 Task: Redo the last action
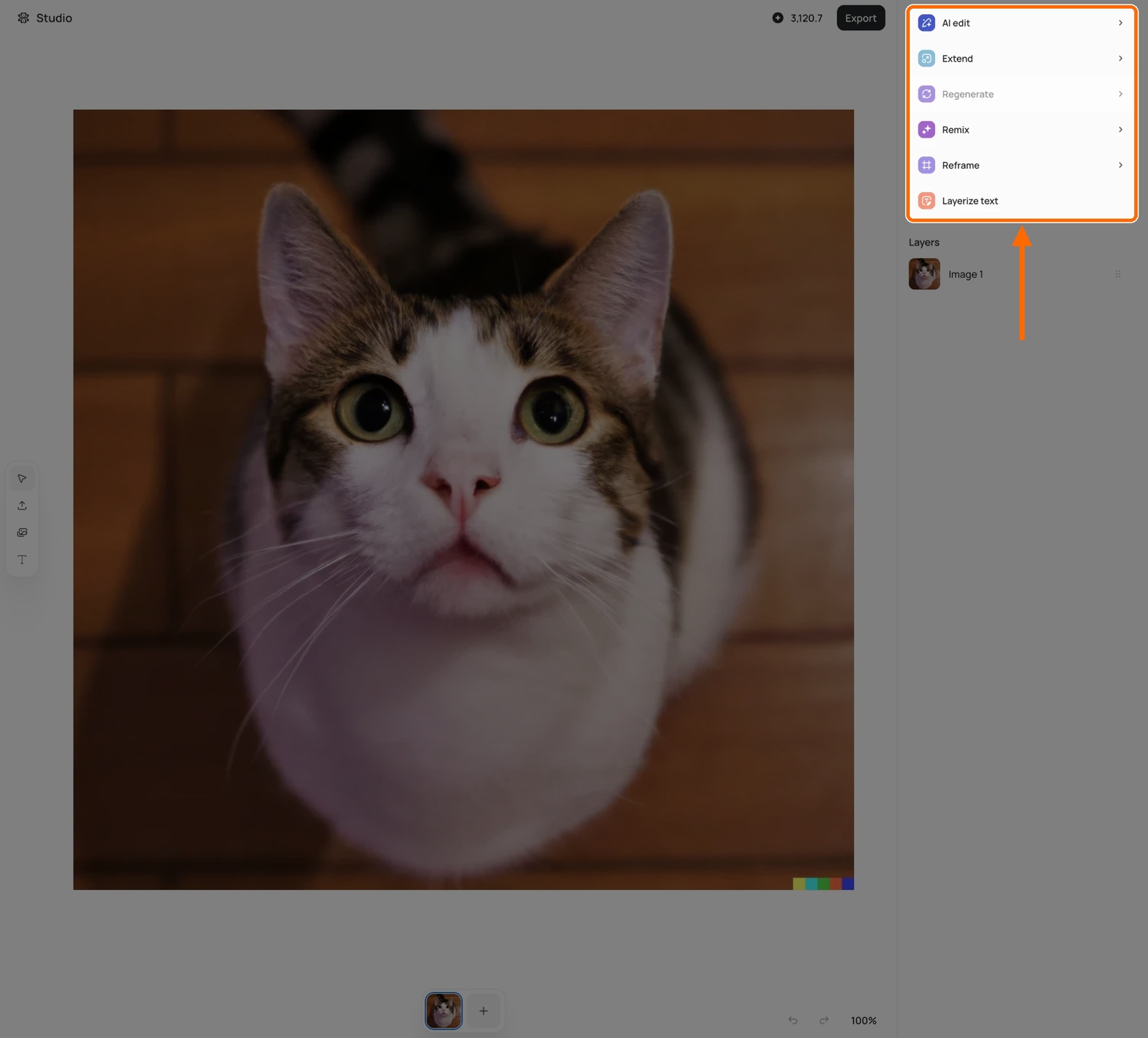pos(824,1020)
